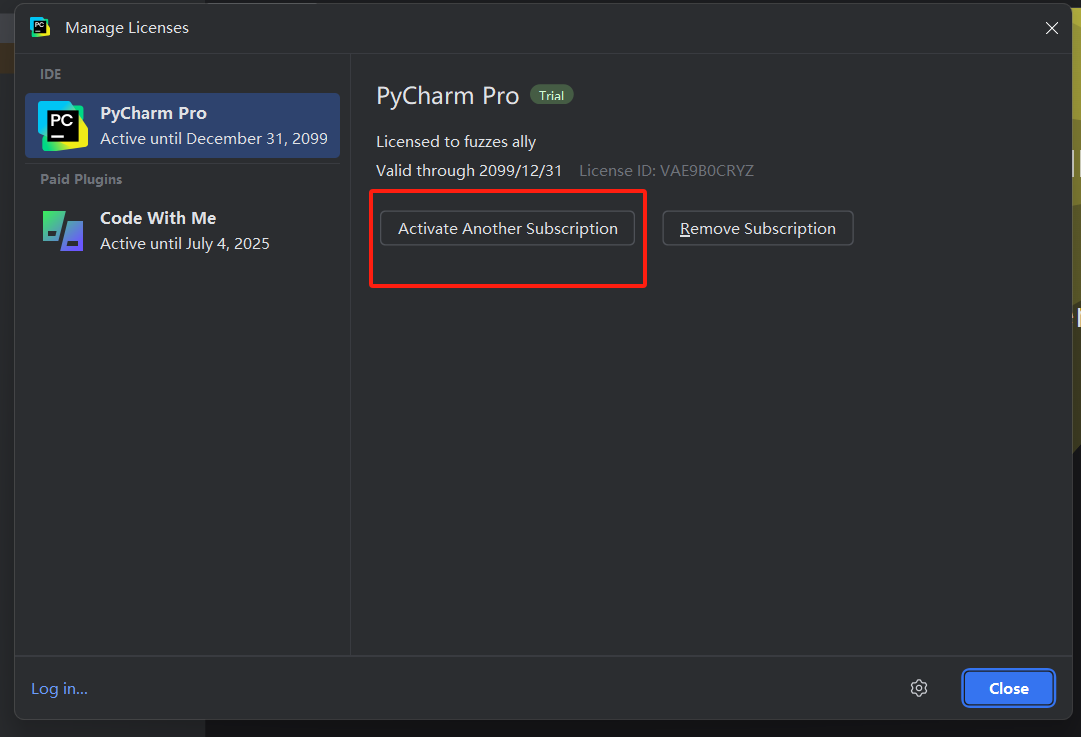The image size is (1081, 737).
Task: Select Code With Me plugin entry
Action: (182, 231)
